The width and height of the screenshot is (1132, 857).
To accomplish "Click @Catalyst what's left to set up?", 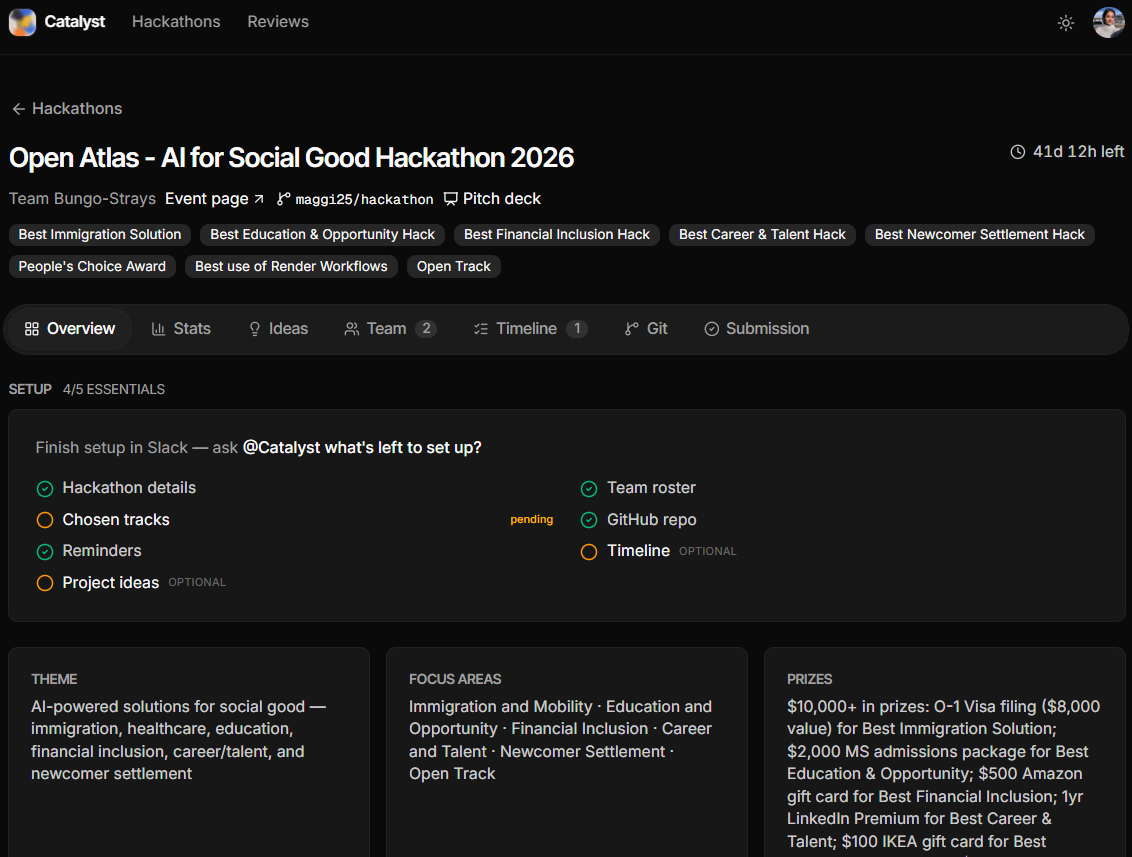I will (x=362, y=448).
